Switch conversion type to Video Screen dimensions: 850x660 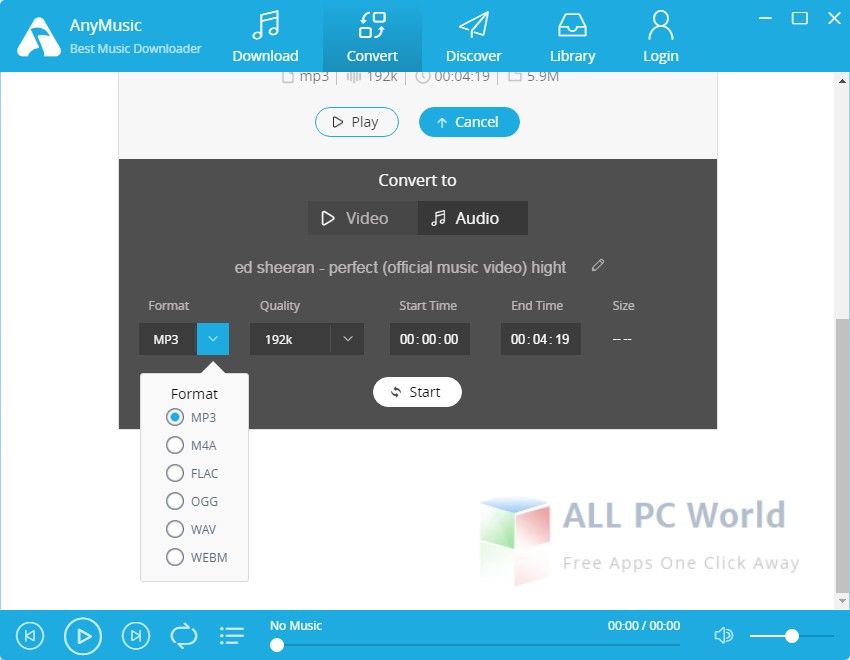click(x=363, y=218)
